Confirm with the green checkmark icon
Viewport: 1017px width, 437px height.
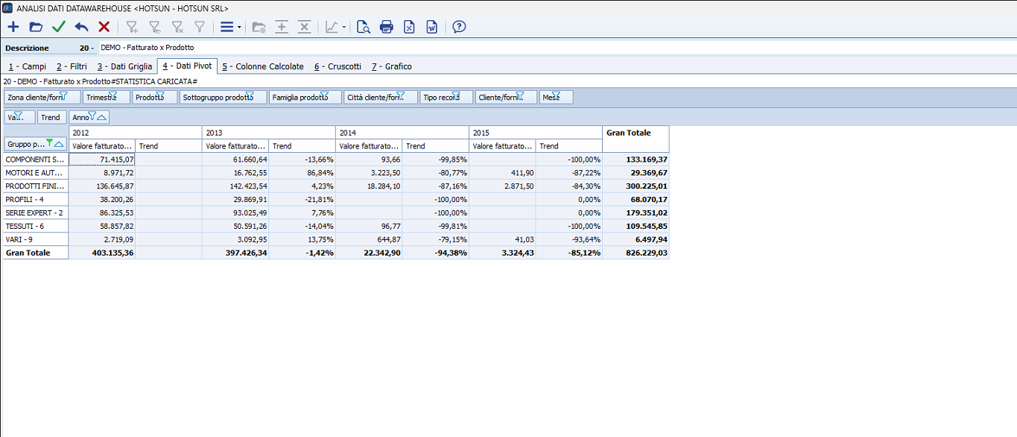pos(58,27)
